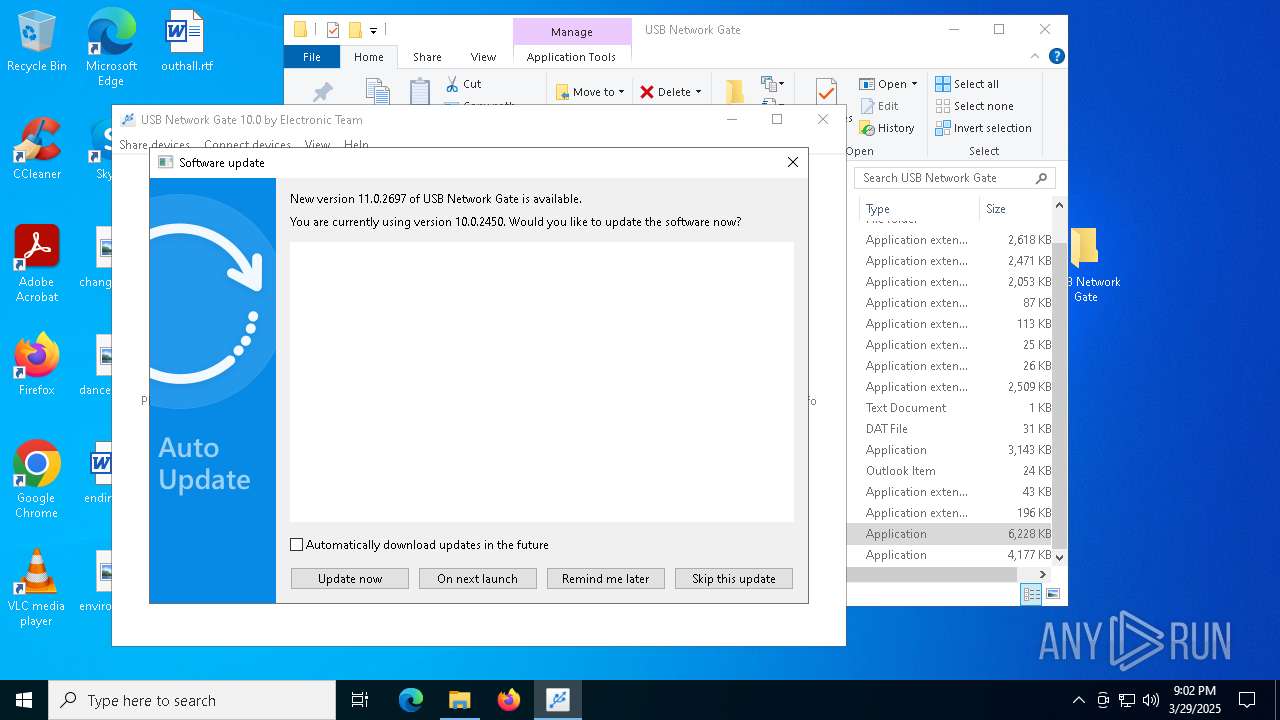Open the VLC media player desktop shortcut
This screenshot has height=720, width=1280.
coord(37,588)
